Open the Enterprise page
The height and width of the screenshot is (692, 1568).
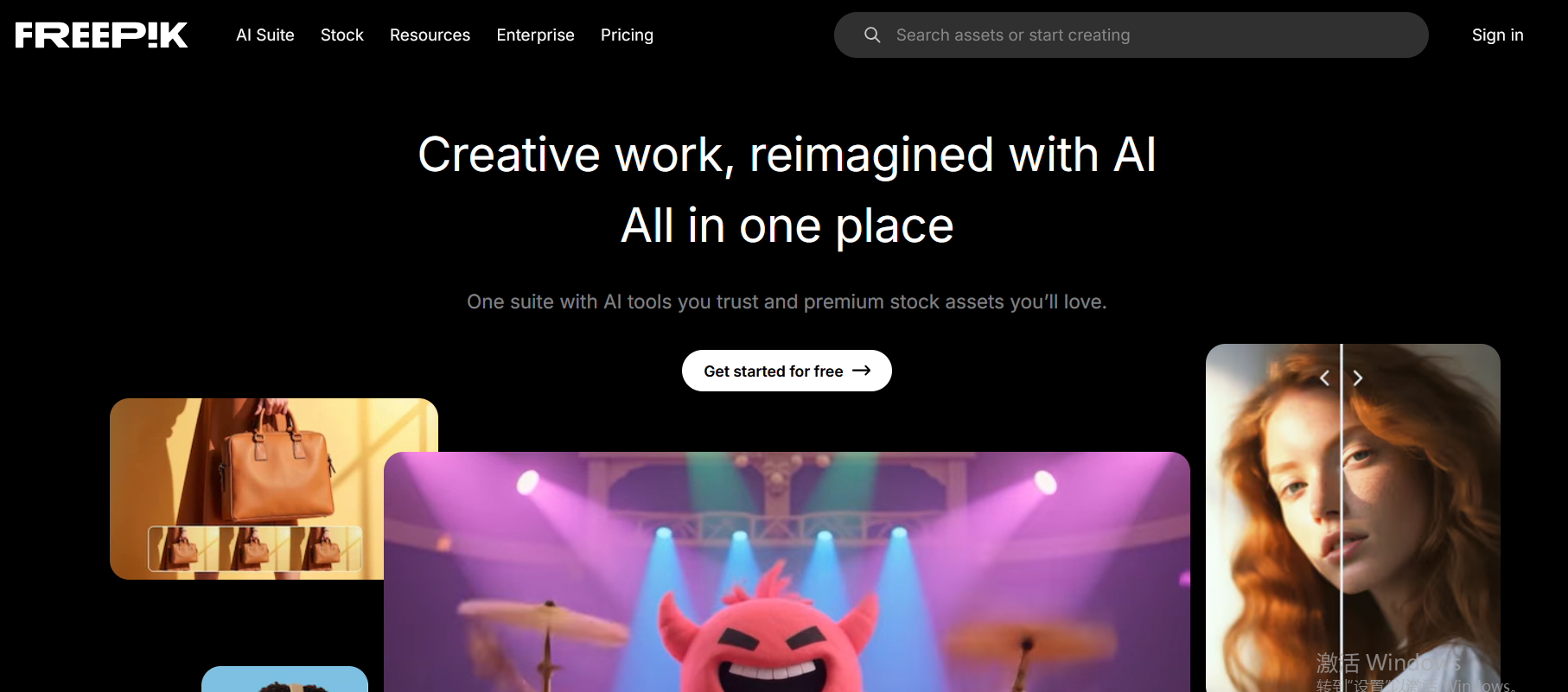pyautogui.click(x=535, y=35)
